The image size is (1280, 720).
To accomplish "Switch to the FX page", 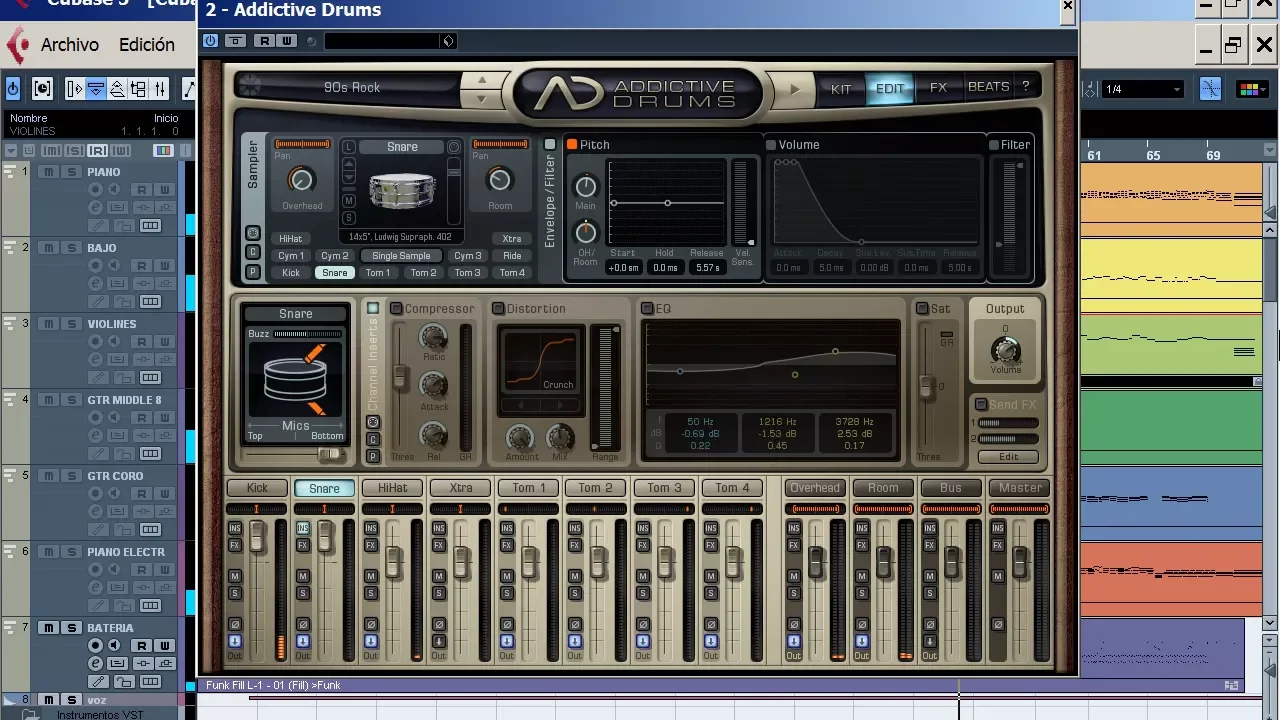I will [938, 88].
